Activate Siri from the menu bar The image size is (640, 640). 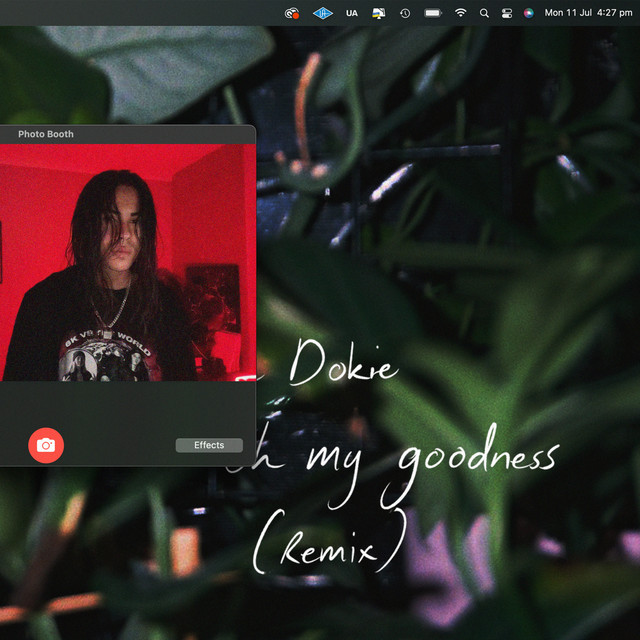pos(528,13)
